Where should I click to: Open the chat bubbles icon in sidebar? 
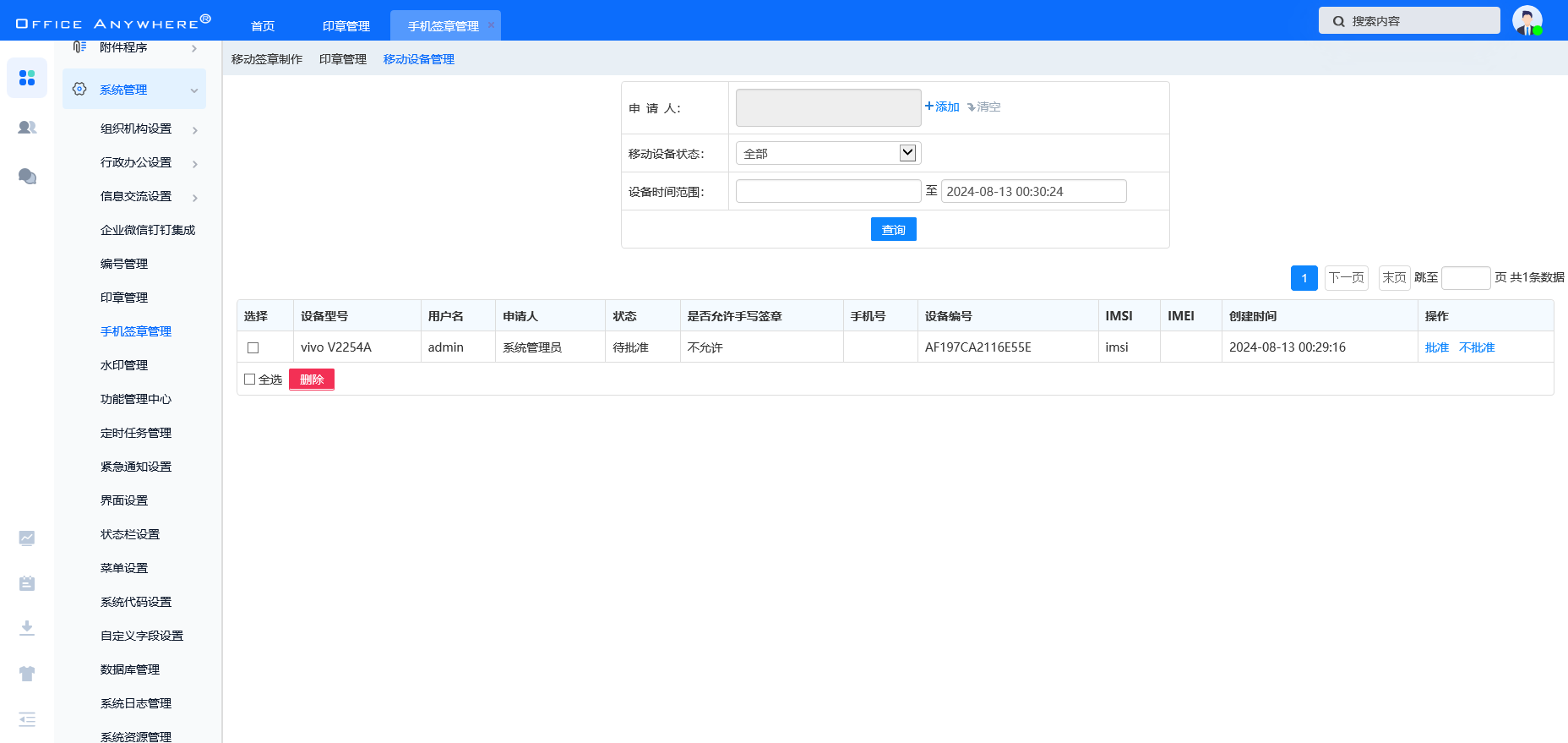tap(27, 176)
